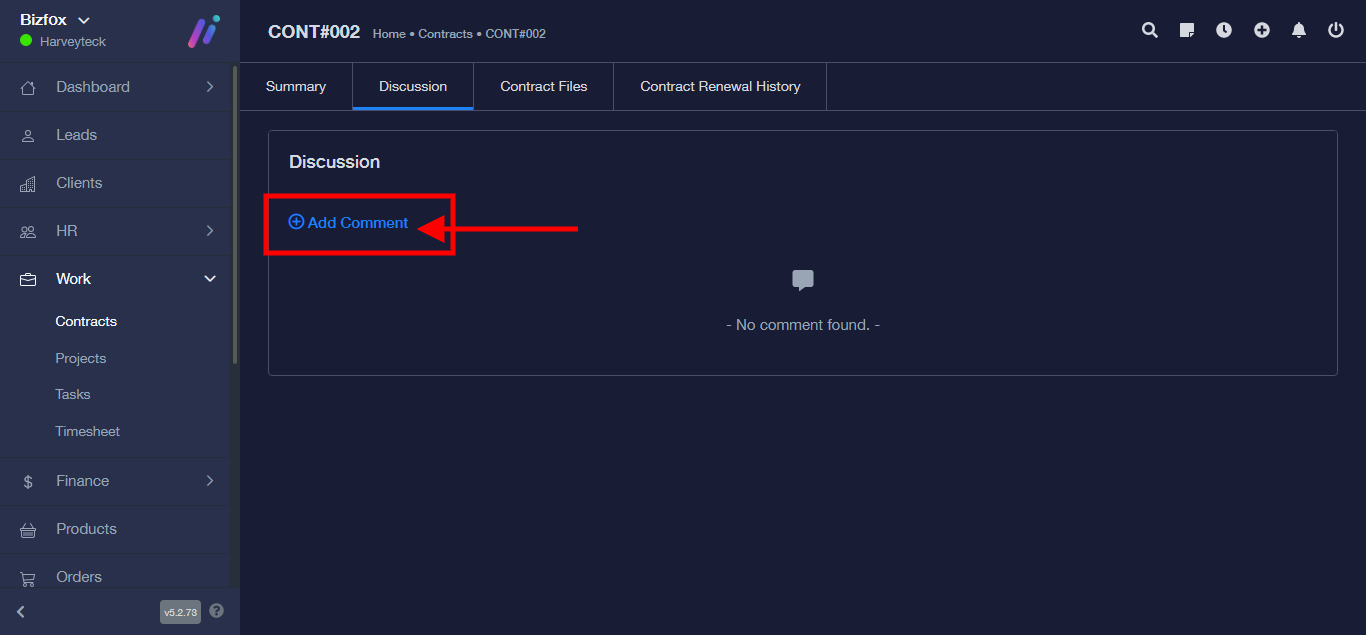The height and width of the screenshot is (635, 1366).
Task: Switch to the Summary tab
Action: coord(296,87)
